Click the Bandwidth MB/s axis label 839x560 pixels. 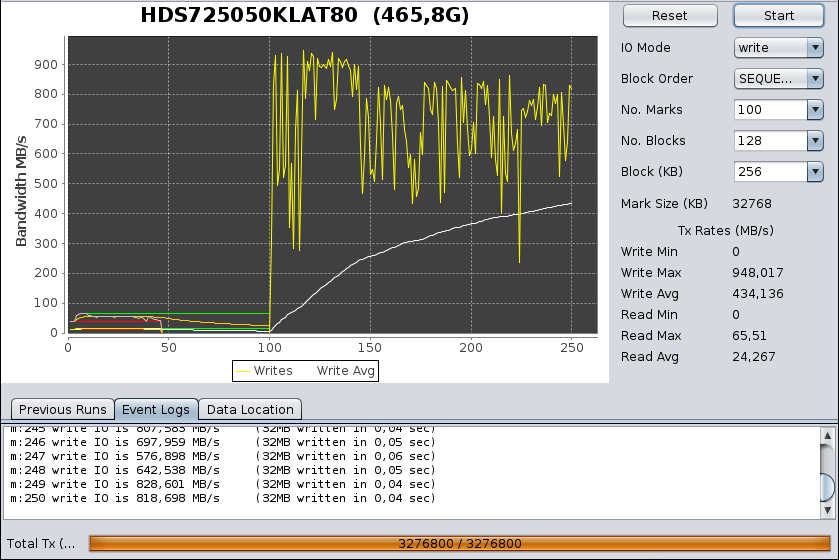coord(21,191)
